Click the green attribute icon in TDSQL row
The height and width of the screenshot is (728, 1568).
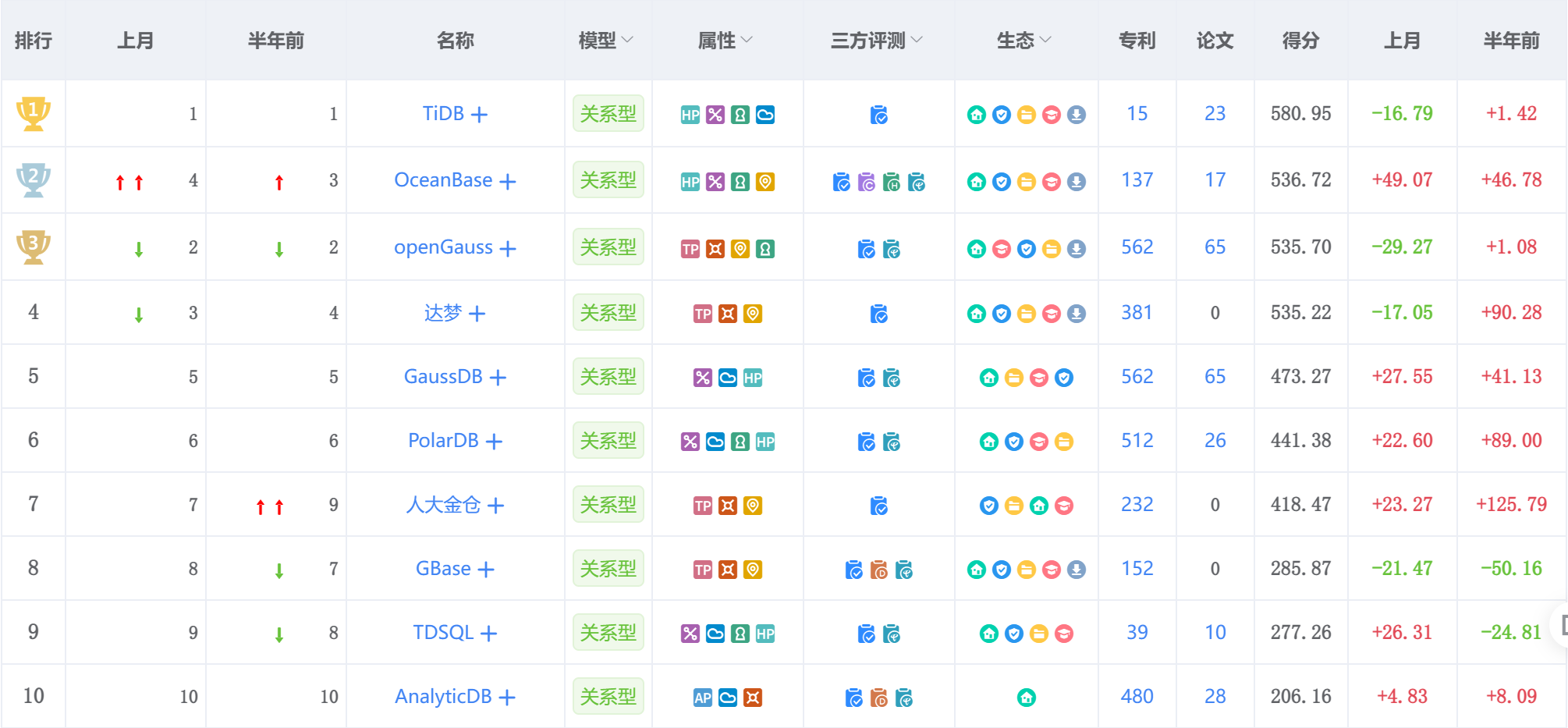click(x=740, y=634)
